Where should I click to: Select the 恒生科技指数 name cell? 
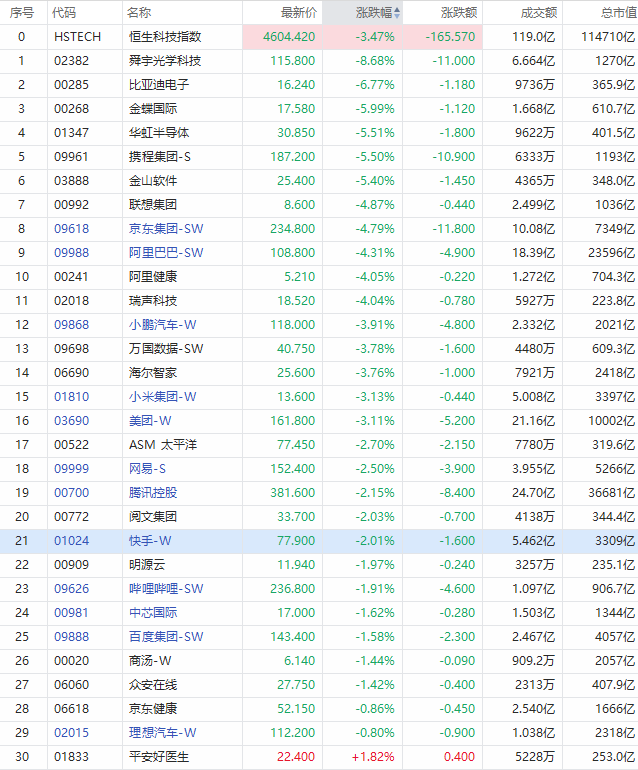pos(182,37)
